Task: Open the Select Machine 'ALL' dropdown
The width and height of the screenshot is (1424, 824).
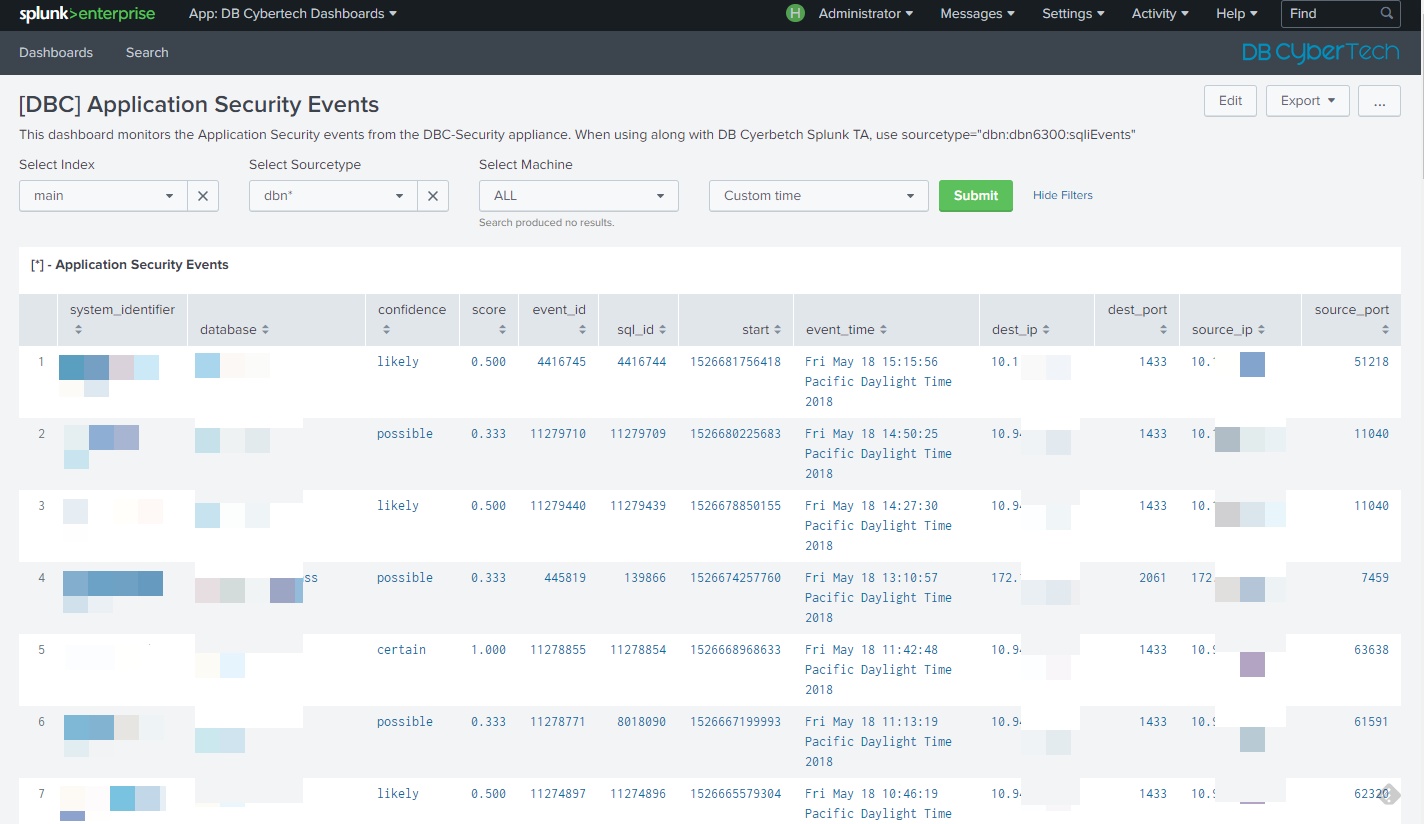Action: (x=579, y=196)
